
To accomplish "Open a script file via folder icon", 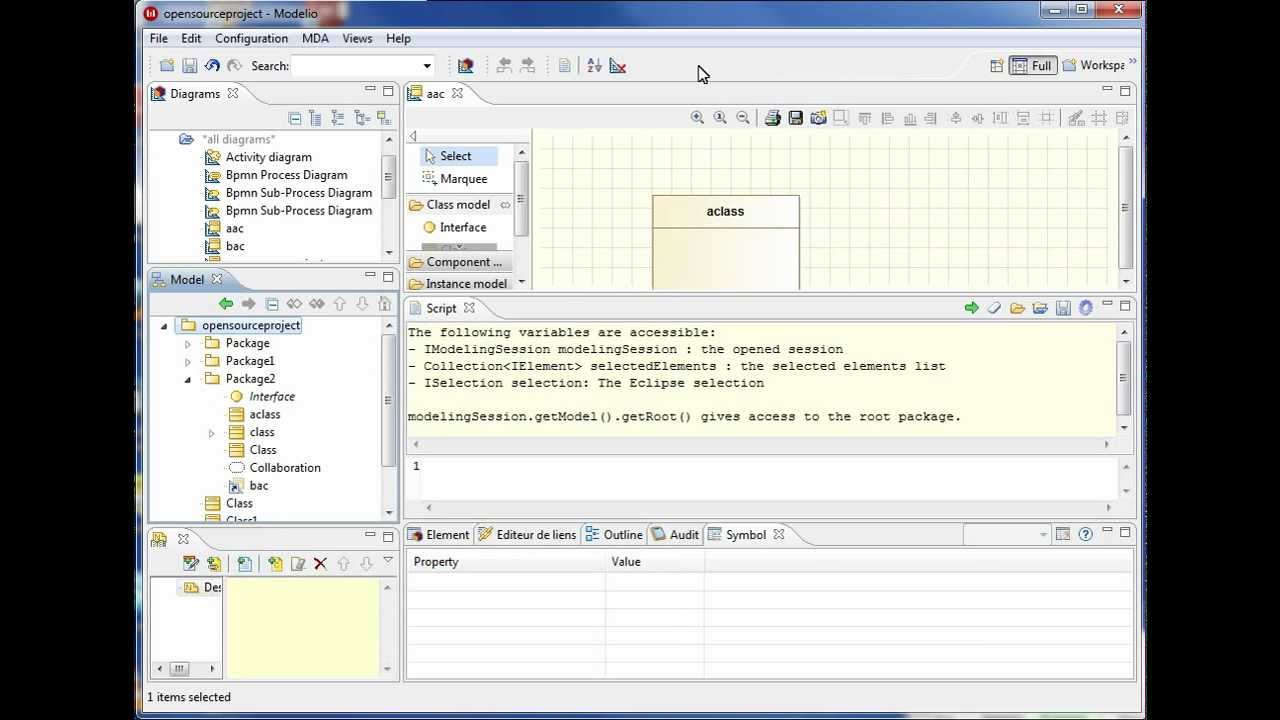I will tap(1017, 308).
